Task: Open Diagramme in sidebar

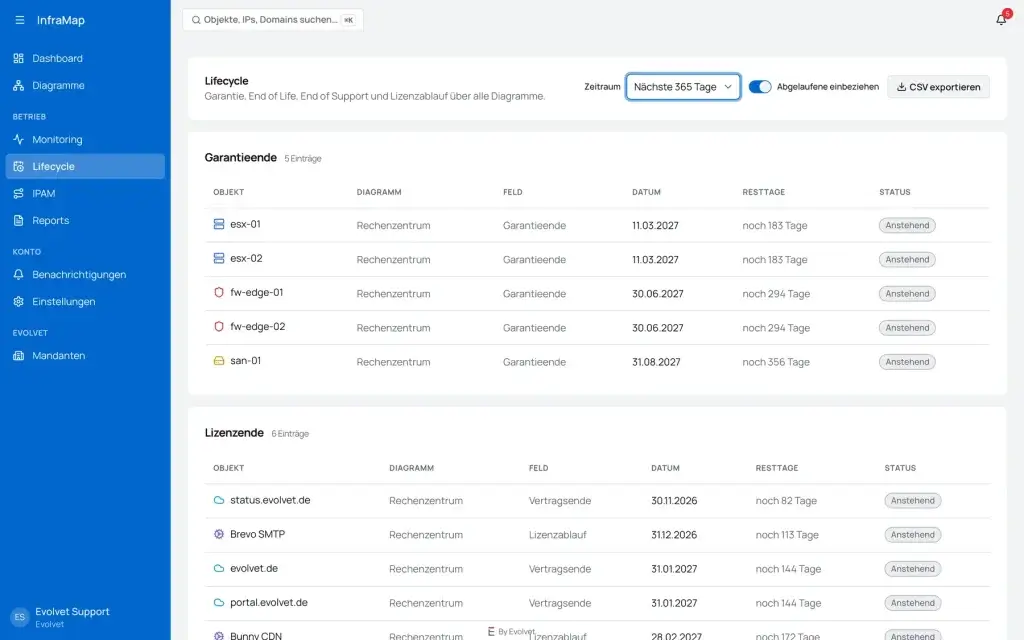Action: tap(85, 86)
